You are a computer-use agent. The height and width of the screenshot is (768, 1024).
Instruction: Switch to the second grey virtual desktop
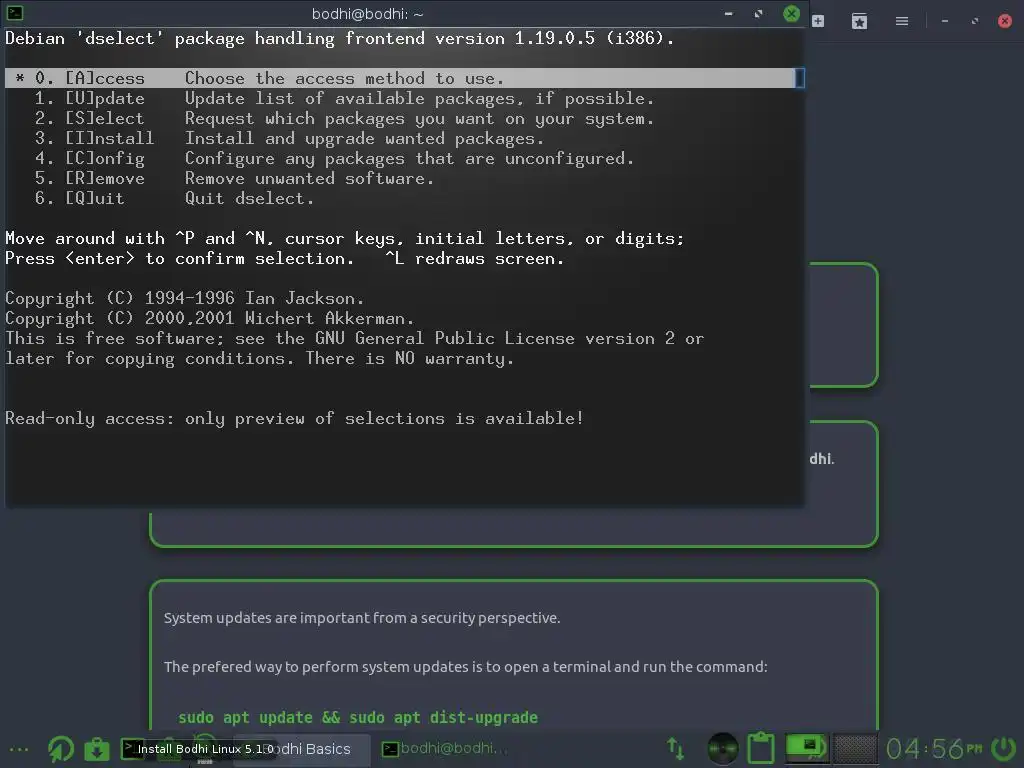point(855,748)
